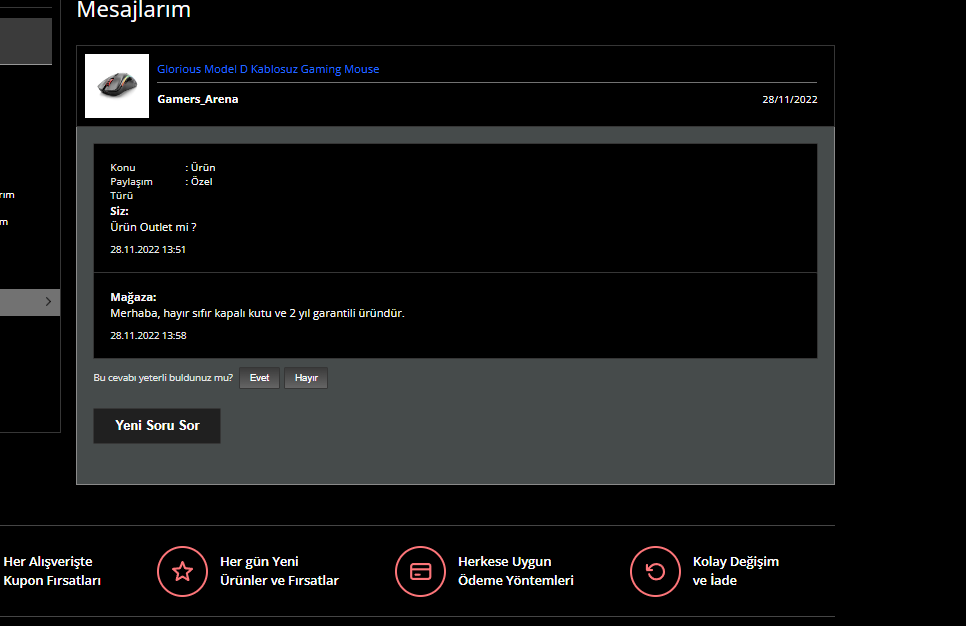
Task: Open the Glorious Model D Kablosuz Gaming Mouse link
Action: coord(268,69)
